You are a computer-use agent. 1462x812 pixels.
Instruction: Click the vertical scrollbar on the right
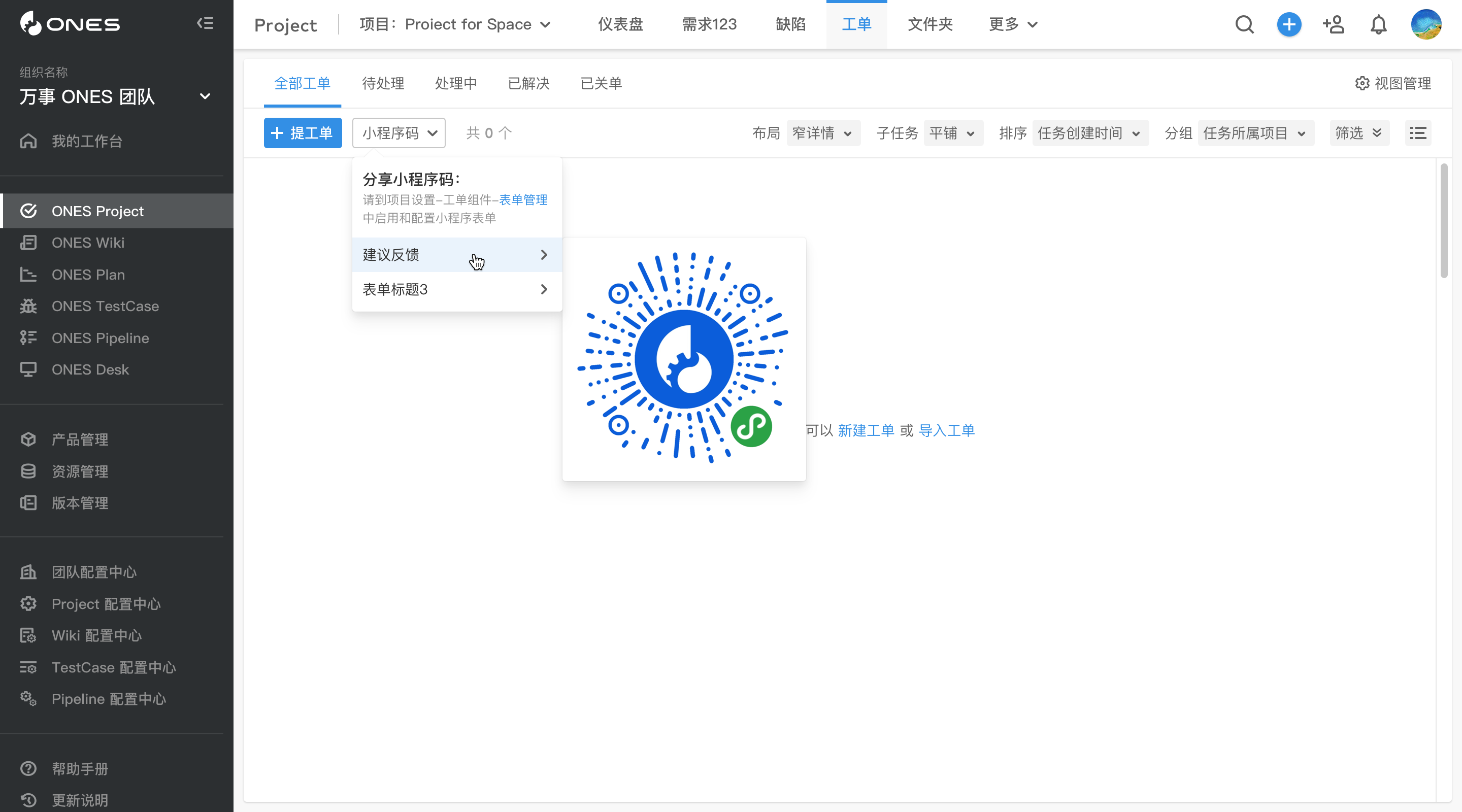pyautogui.click(x=1443, y=221)
